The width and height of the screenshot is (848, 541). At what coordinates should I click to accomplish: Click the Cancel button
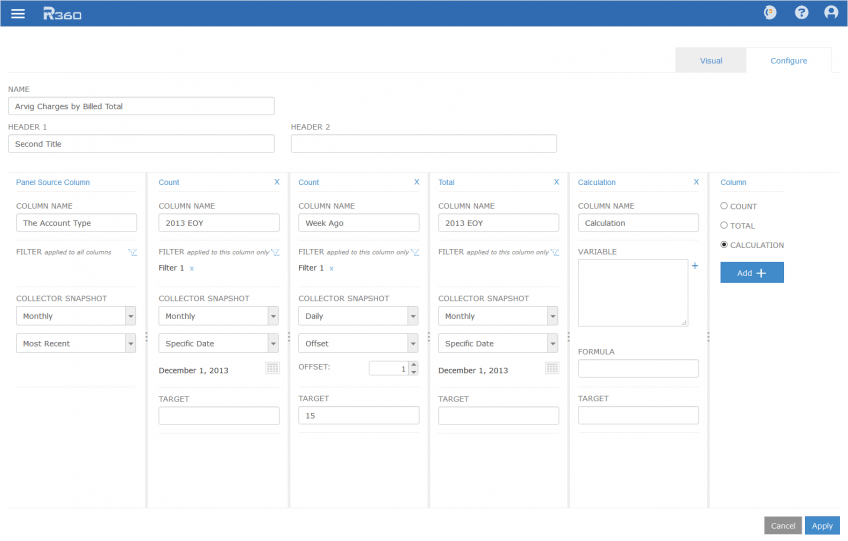point(783,525)
